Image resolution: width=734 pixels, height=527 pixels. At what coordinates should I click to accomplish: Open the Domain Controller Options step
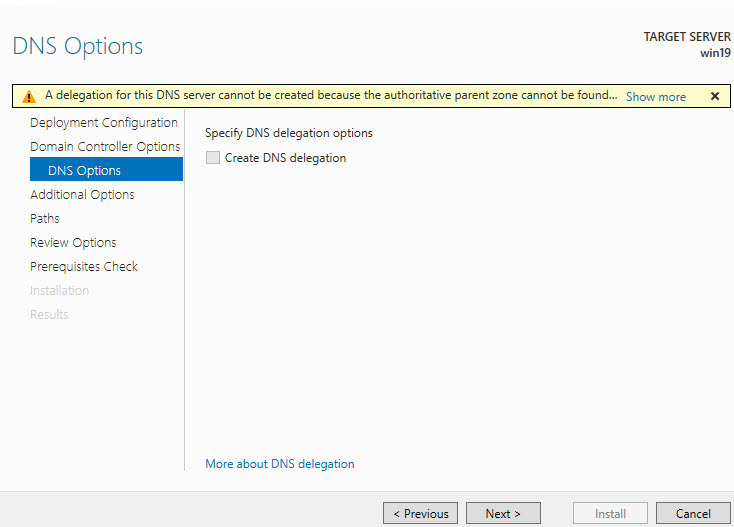point(105,147)
